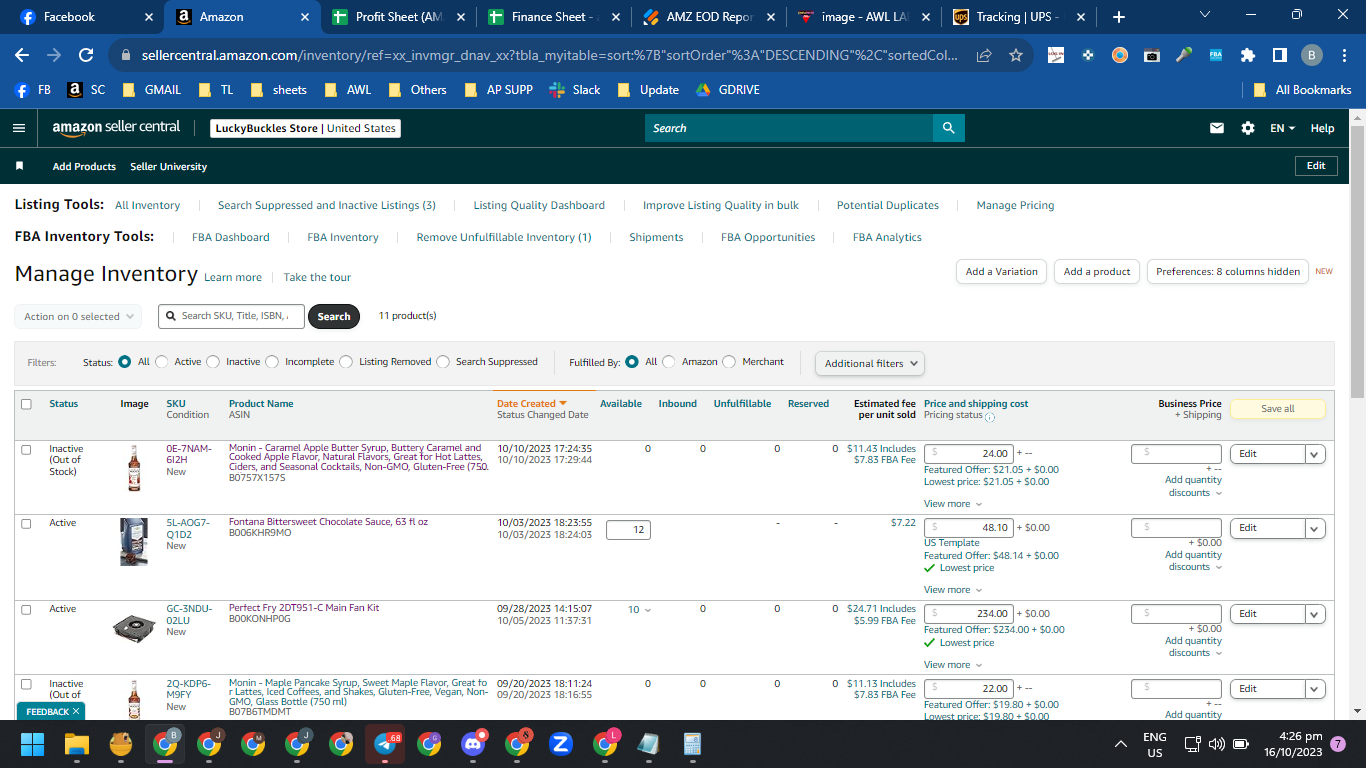Screen dimensions: 1366x768
Task: Select the Incomplete status filter
Action: (x=272, y=362)
